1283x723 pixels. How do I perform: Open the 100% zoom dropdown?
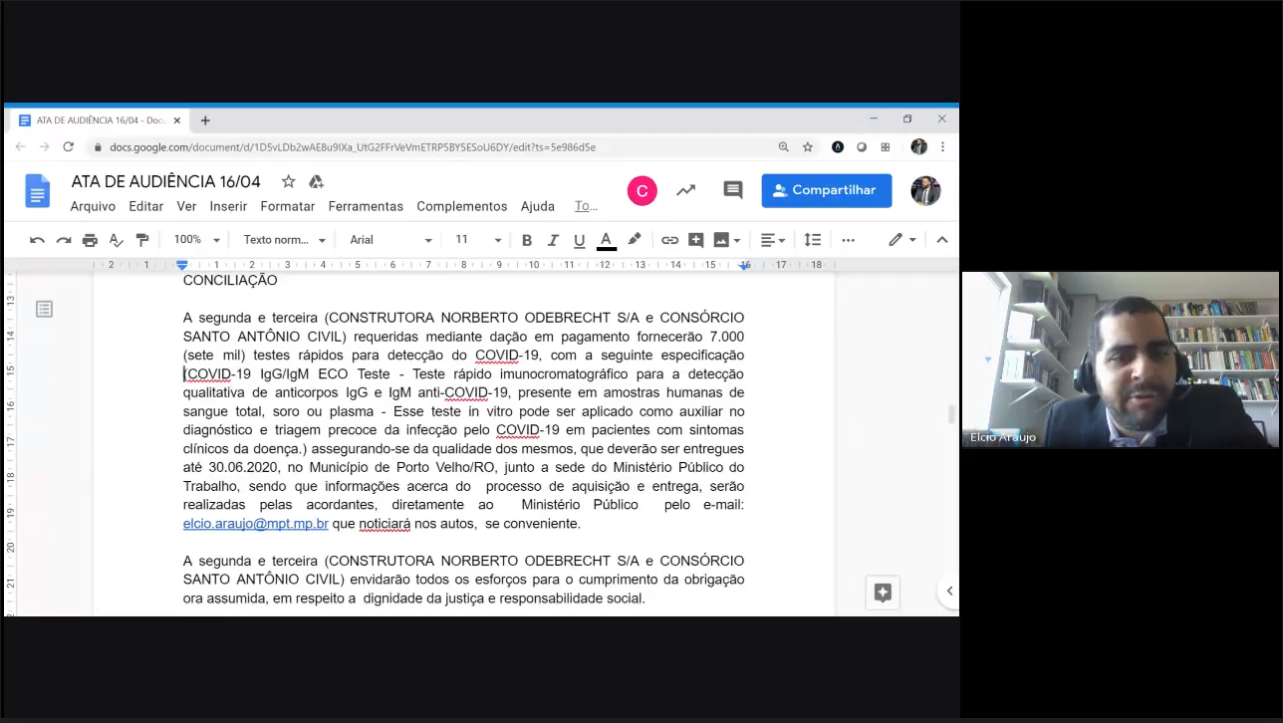tap(196, 240)
